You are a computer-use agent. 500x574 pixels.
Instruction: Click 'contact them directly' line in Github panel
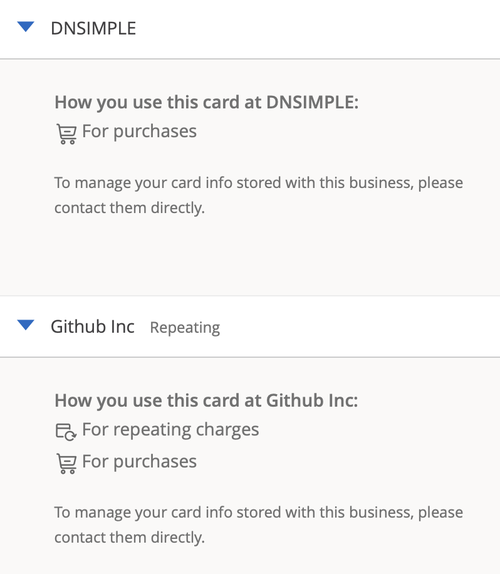click(130, 537)
